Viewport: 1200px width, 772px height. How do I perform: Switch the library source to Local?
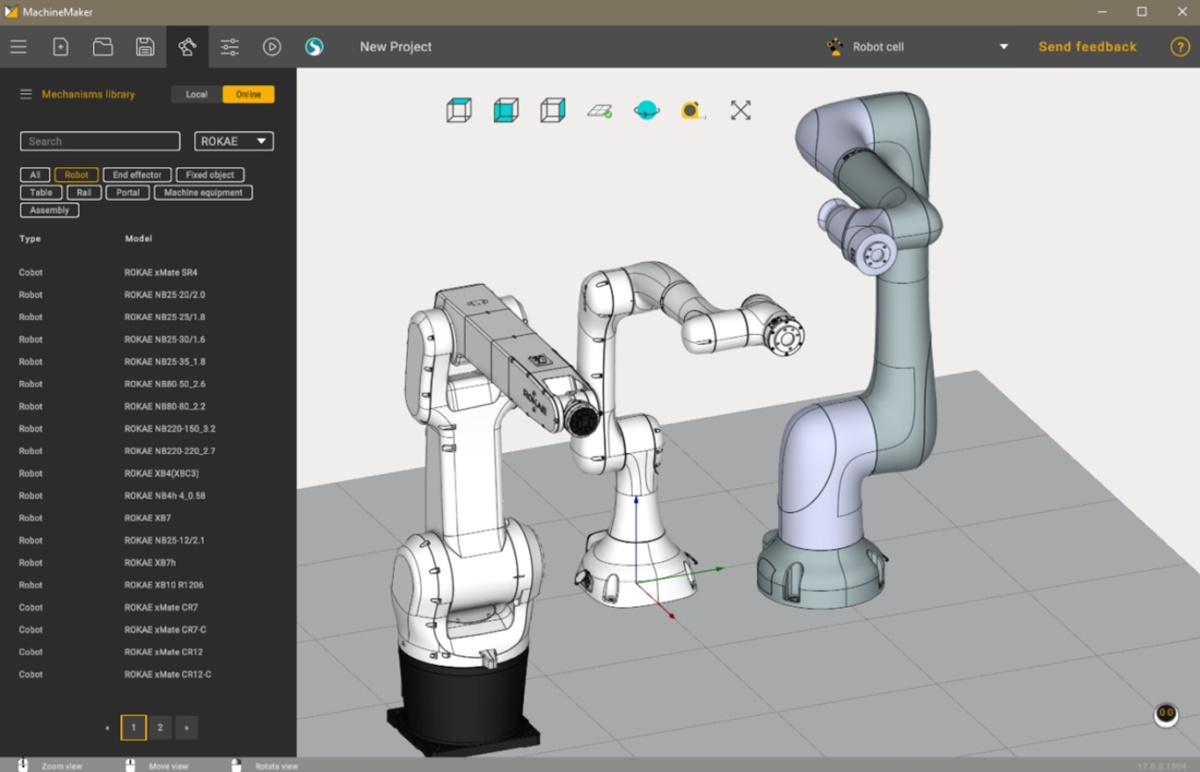click(196, 93)
